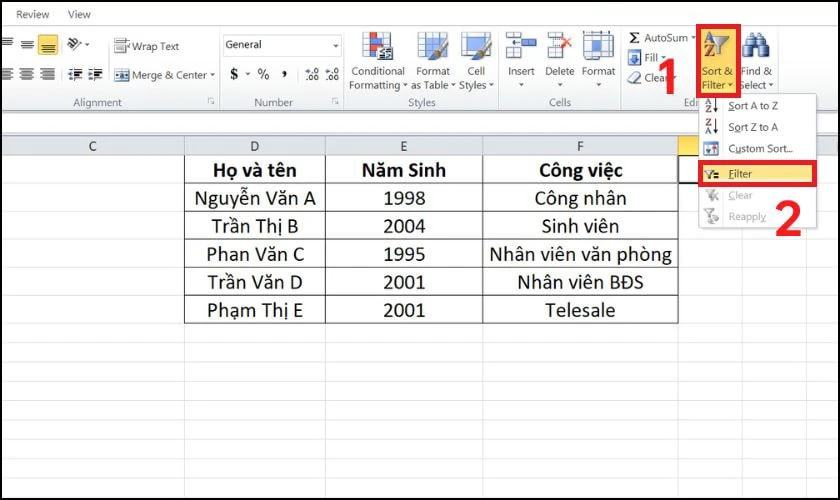Apply Comma Style
This screenshot has height=500, width=840.
coord(284,74)
